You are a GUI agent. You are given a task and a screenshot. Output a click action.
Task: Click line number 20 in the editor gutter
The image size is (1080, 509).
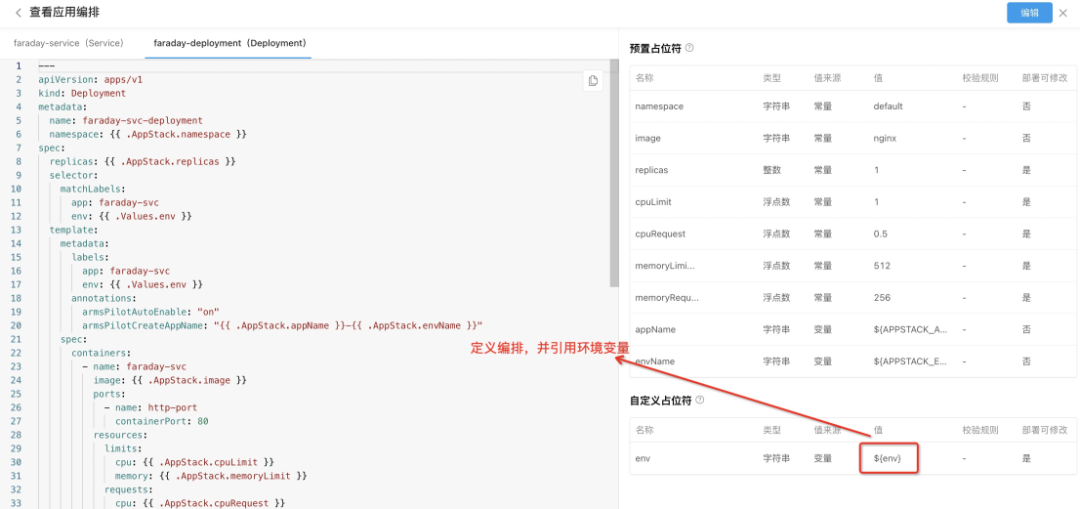(17, 325)
